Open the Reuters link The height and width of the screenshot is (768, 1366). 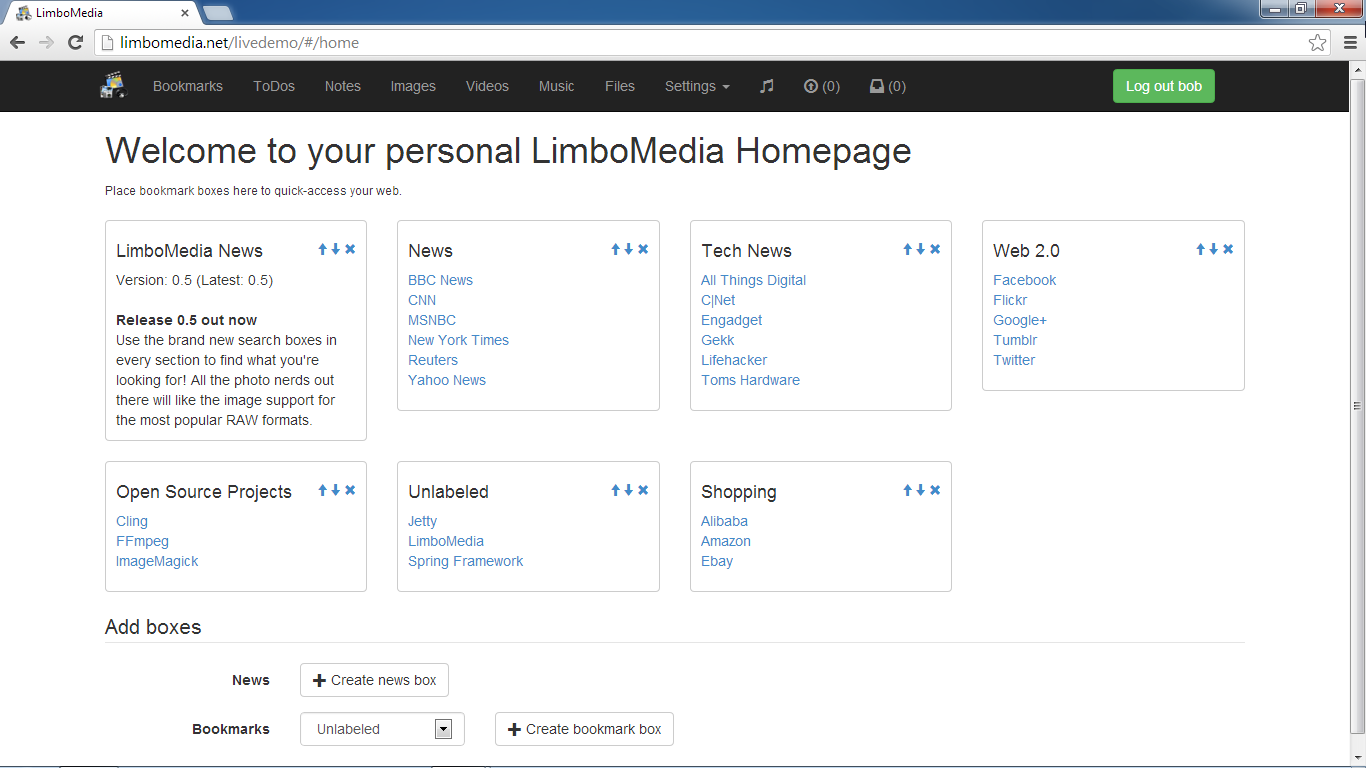[433, 360]
